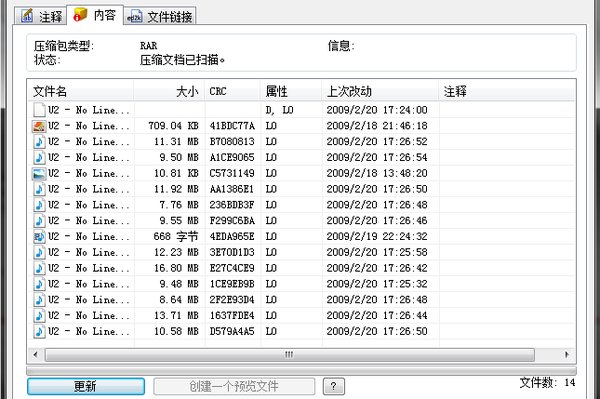This screenshot has width=600, height=399.
Task: Select CRC value D579A4A5
Action: pos(232,331)
